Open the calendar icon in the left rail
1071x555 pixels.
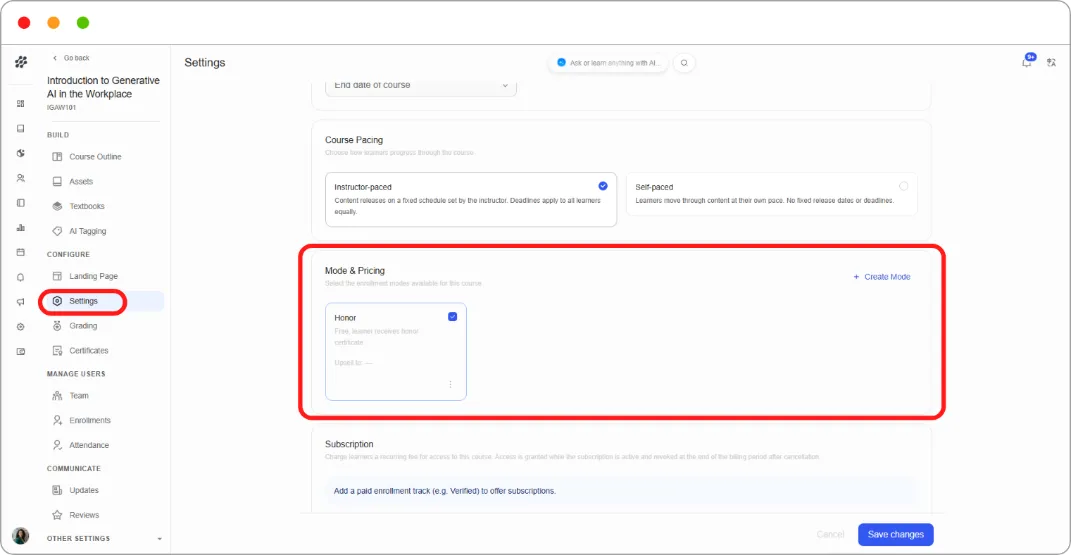[20, 252]
